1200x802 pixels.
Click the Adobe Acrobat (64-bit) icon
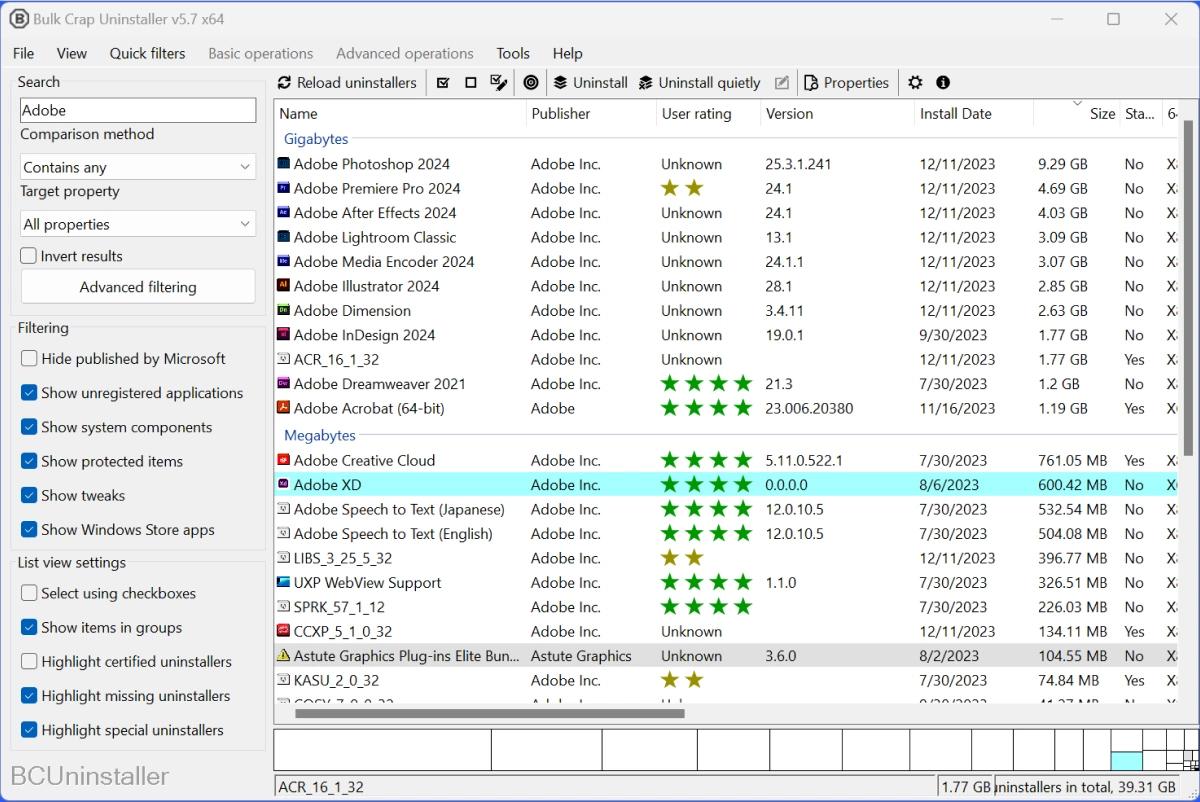[x=284, y=408]
